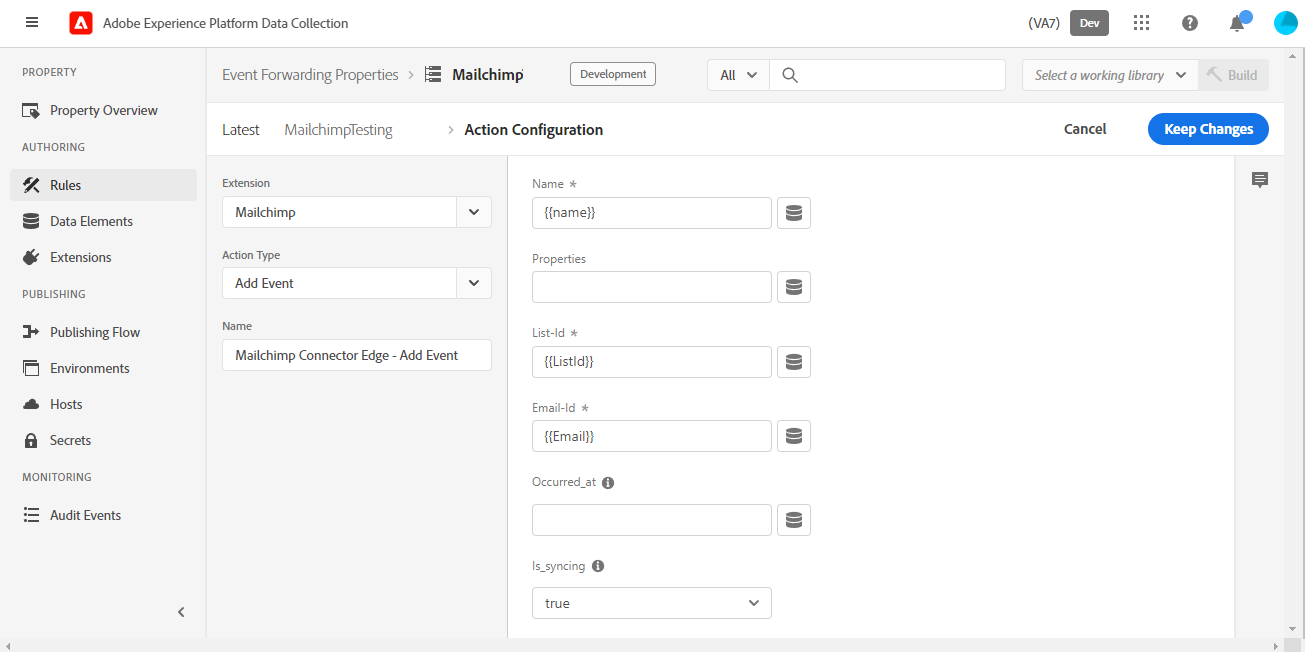Open the app switcher grid icon
Viewport: 1305px width, 652px height.
pyautogui.click(x=1141, y=22)
